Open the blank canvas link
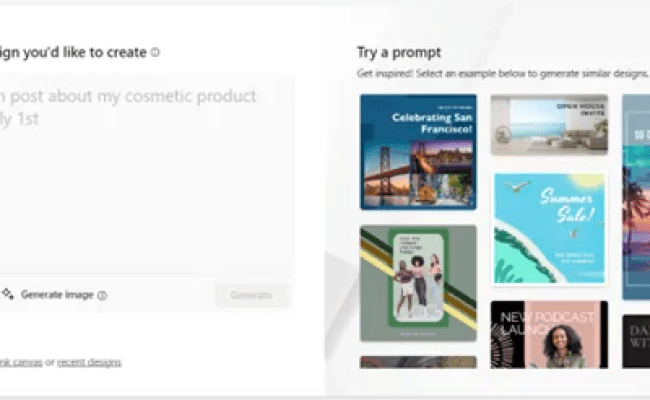The height and width of the screenshot is (400, 650). tap(21, 362)
